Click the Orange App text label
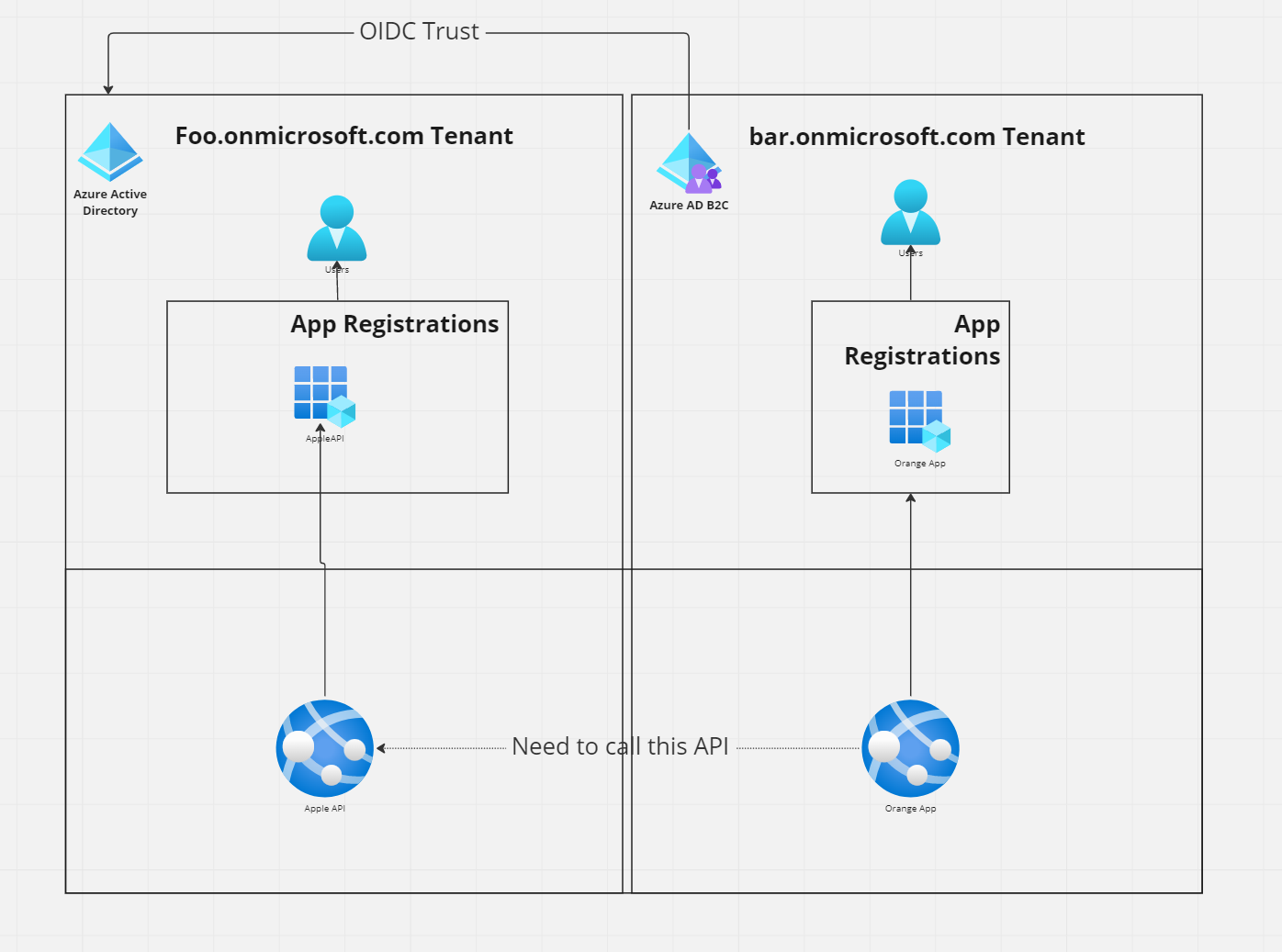This screenshot has height=952, width=1282. click(x=909, y=809)
